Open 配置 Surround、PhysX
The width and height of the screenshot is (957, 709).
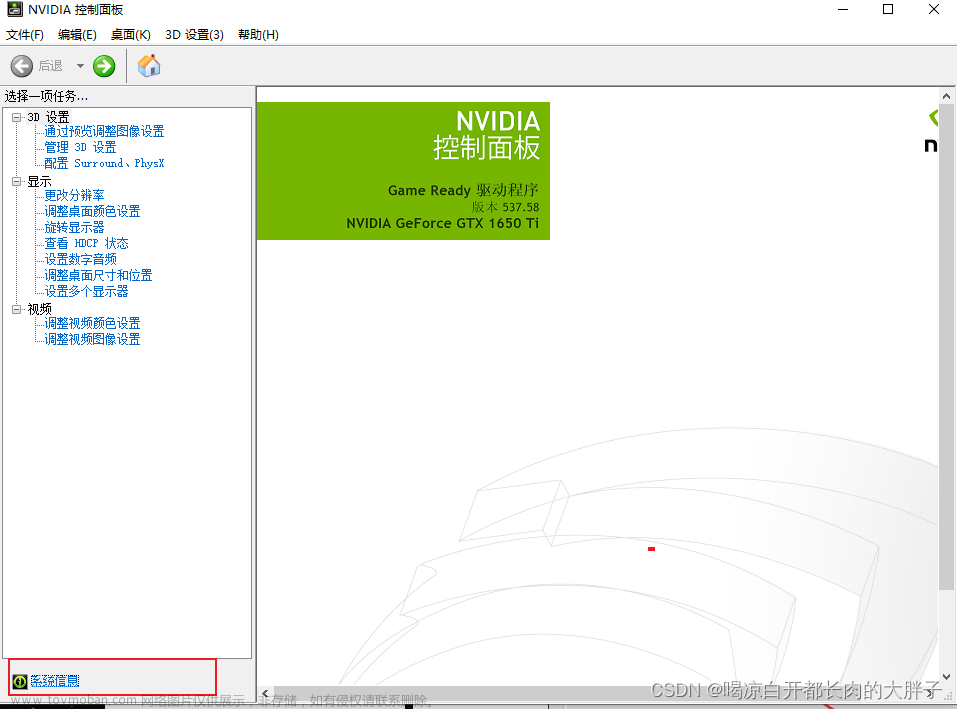(x=104, y=163)
